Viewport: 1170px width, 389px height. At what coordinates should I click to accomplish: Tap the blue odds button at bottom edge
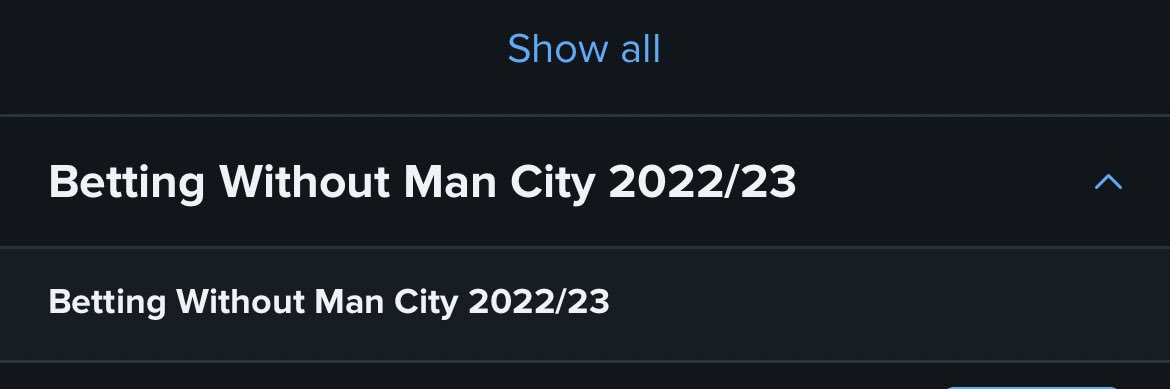(1033, 388)
